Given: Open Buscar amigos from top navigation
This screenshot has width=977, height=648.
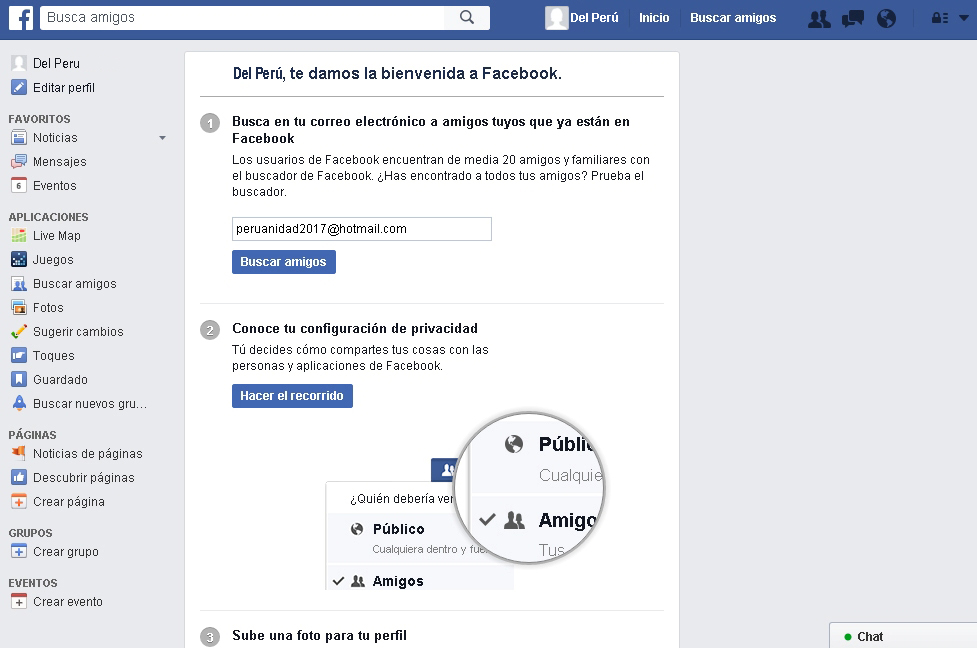Looking at the screenshot, I should (733, 17).
